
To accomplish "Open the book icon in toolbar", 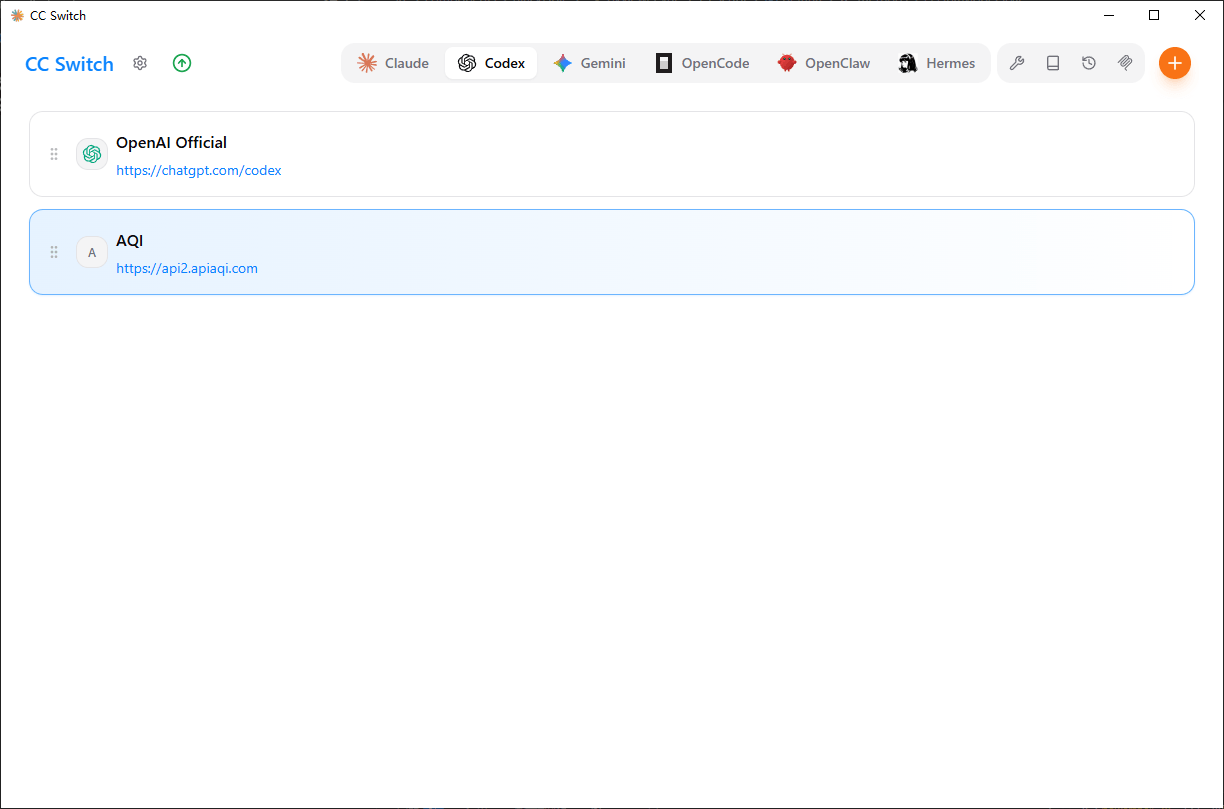I will [x=1053, y=63].
